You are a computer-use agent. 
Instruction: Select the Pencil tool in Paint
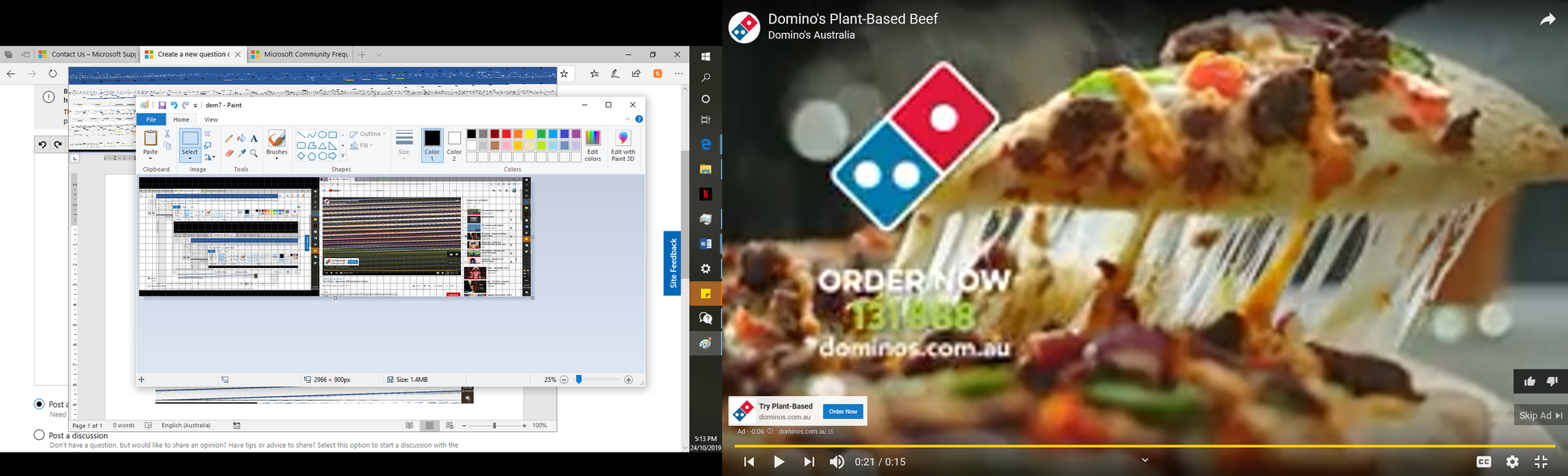229,138
